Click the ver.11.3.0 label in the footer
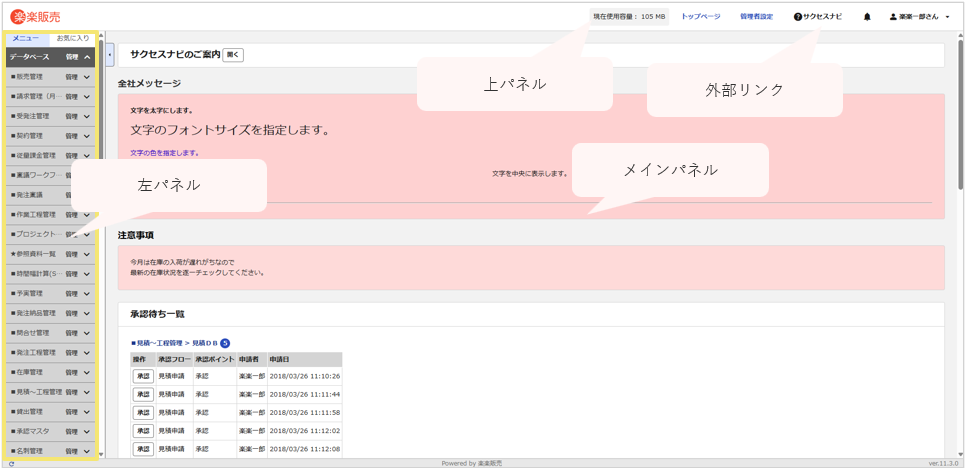966x469 pixels. (943, 463)
